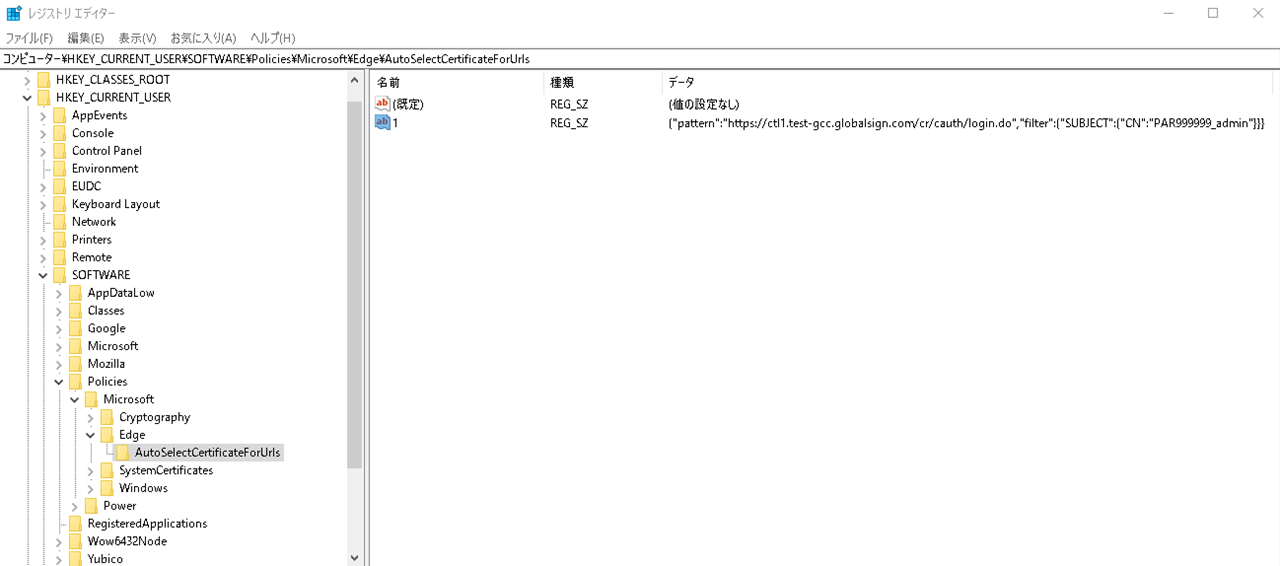Click the (値の設定なし) data cell
The image size is (1280, 566).
coord(704,104)
